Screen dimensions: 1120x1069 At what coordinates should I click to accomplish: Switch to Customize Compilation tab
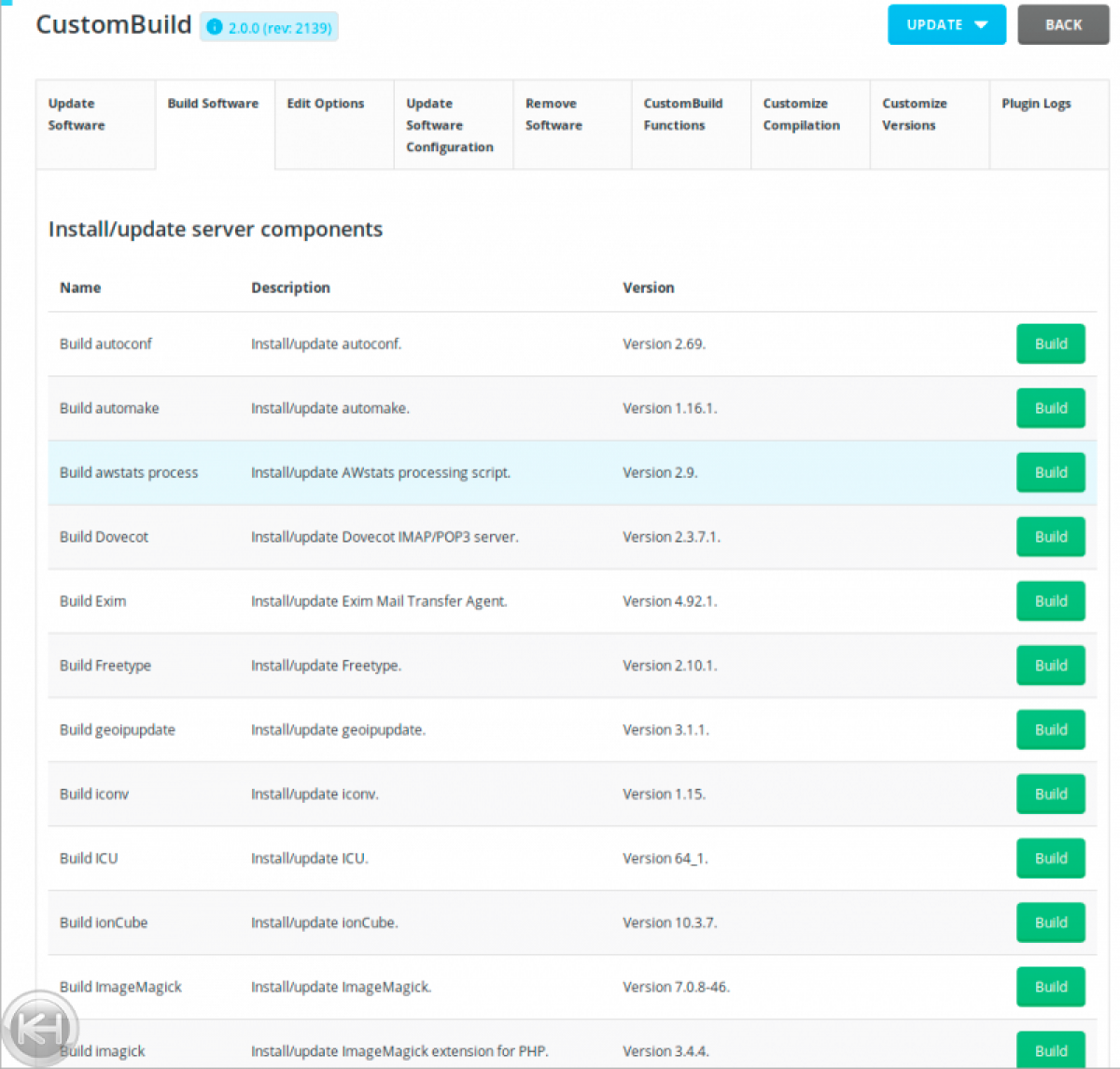pyautogui.click(x=801, y=115)
